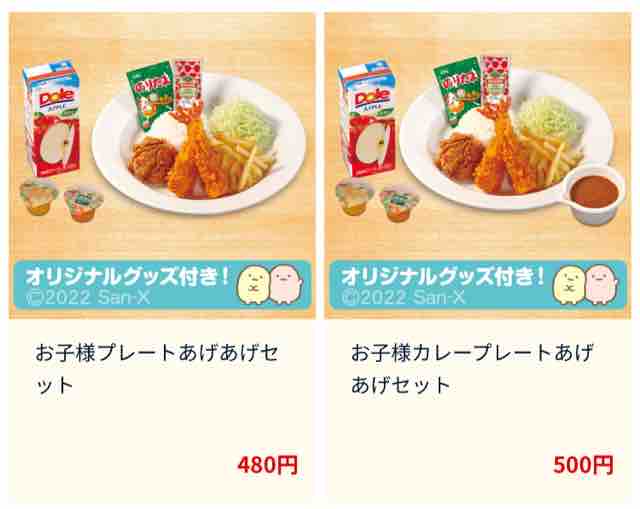The image size is (640, 509).
Task: Click the curry sauce cup in right image
Action: [x=595, y=193]
